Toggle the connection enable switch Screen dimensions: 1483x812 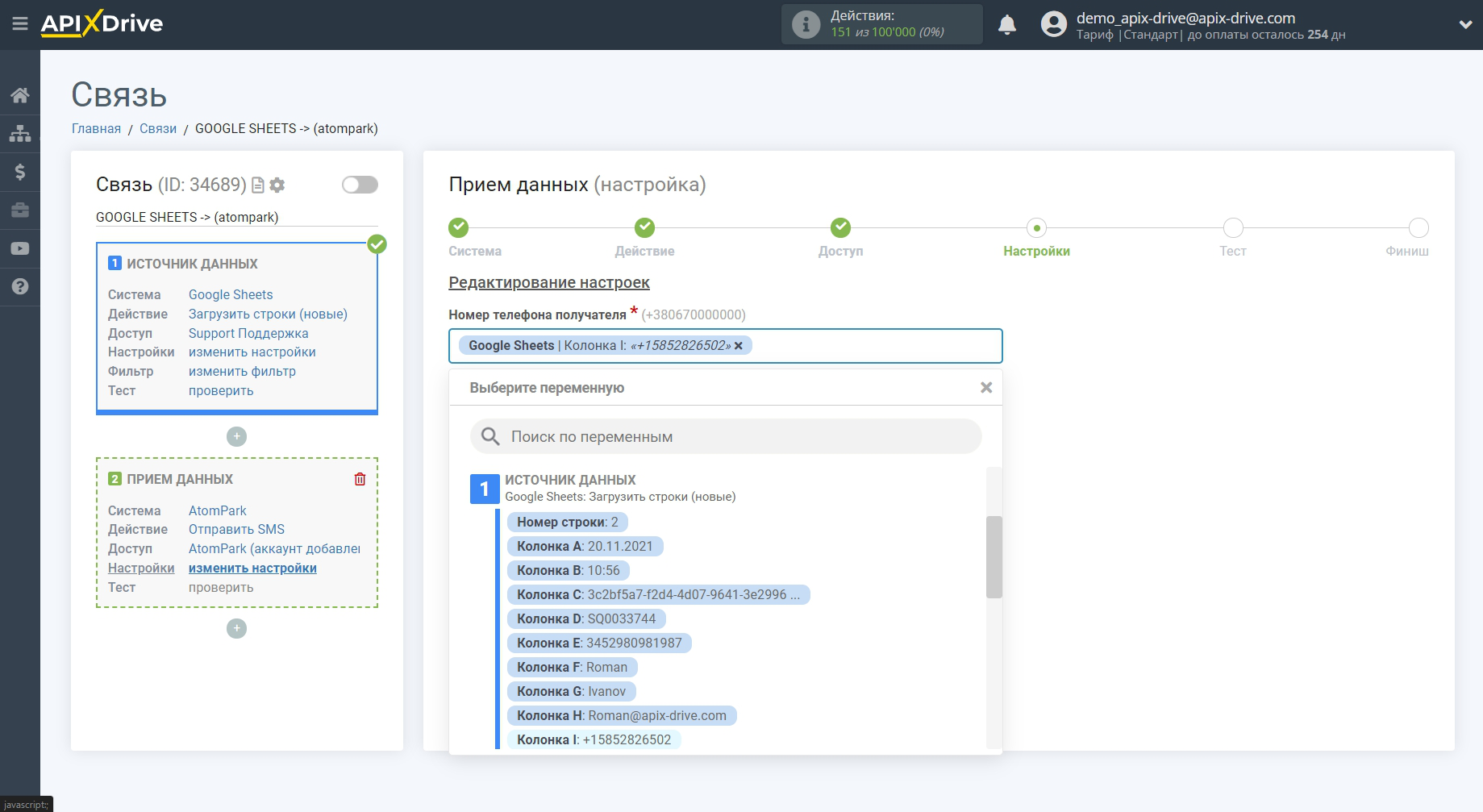pos(360,185)
